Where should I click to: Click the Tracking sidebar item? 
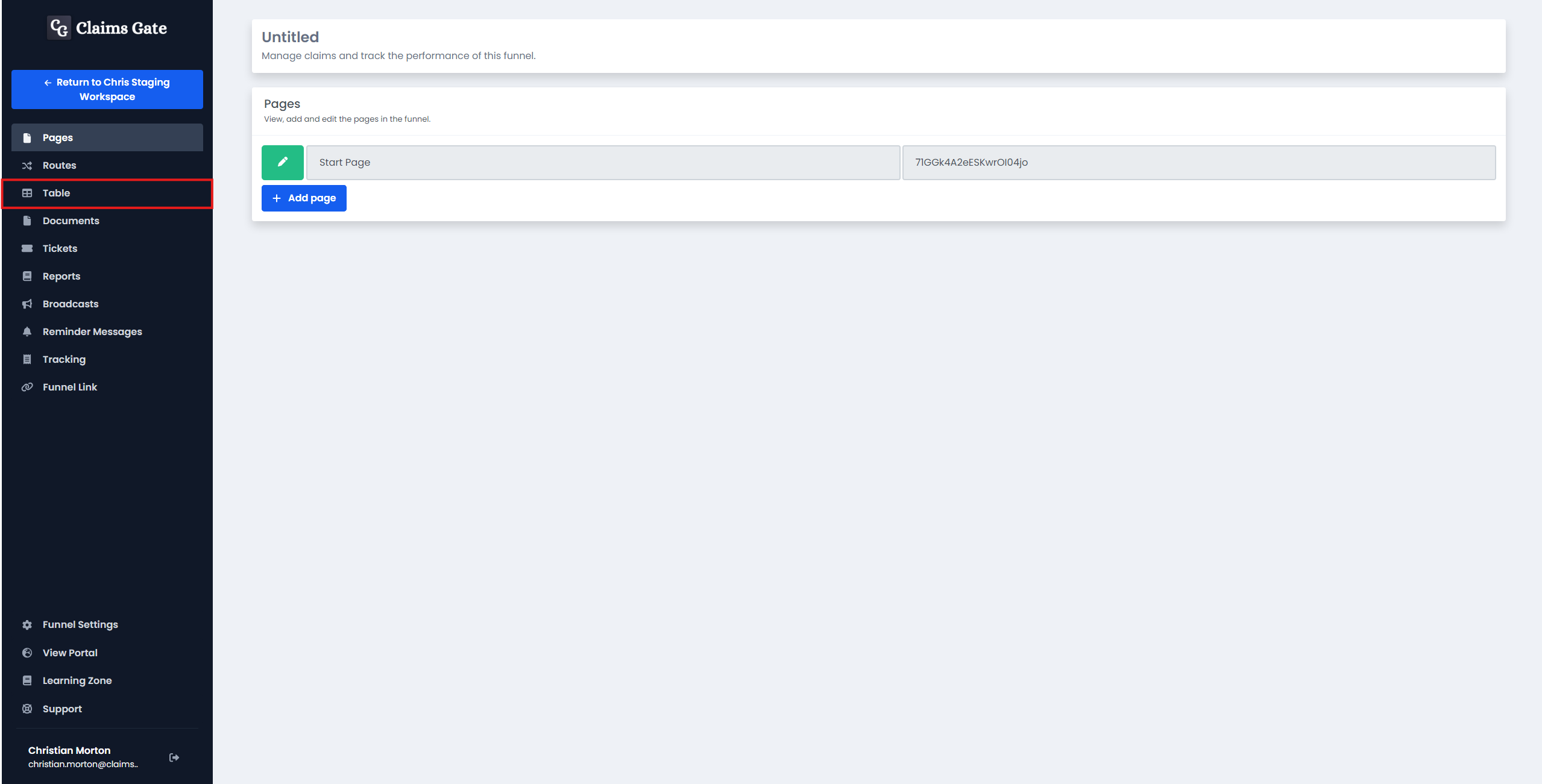click(64, 359)
